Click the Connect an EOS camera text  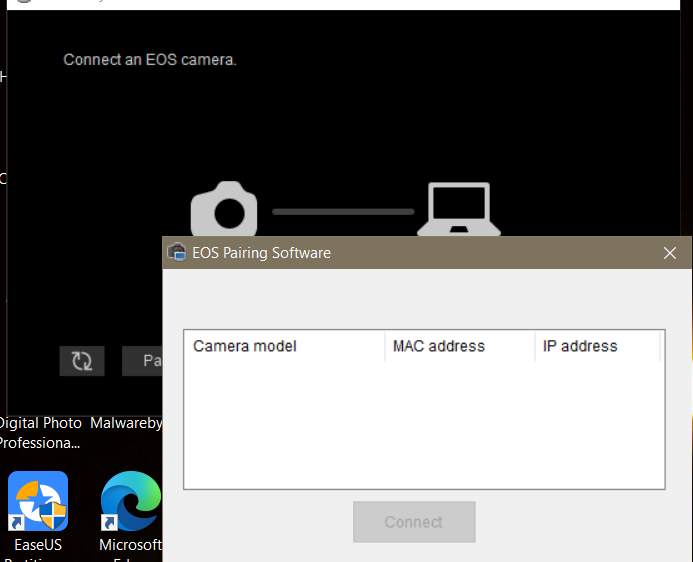click(150, 60)
